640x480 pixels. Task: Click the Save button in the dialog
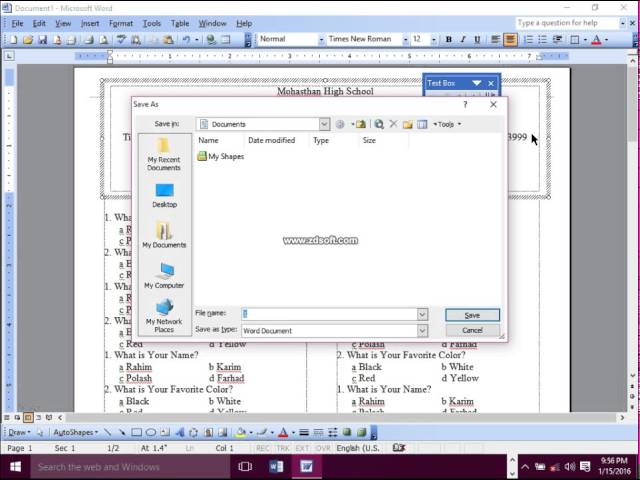[x=472, y=315]
